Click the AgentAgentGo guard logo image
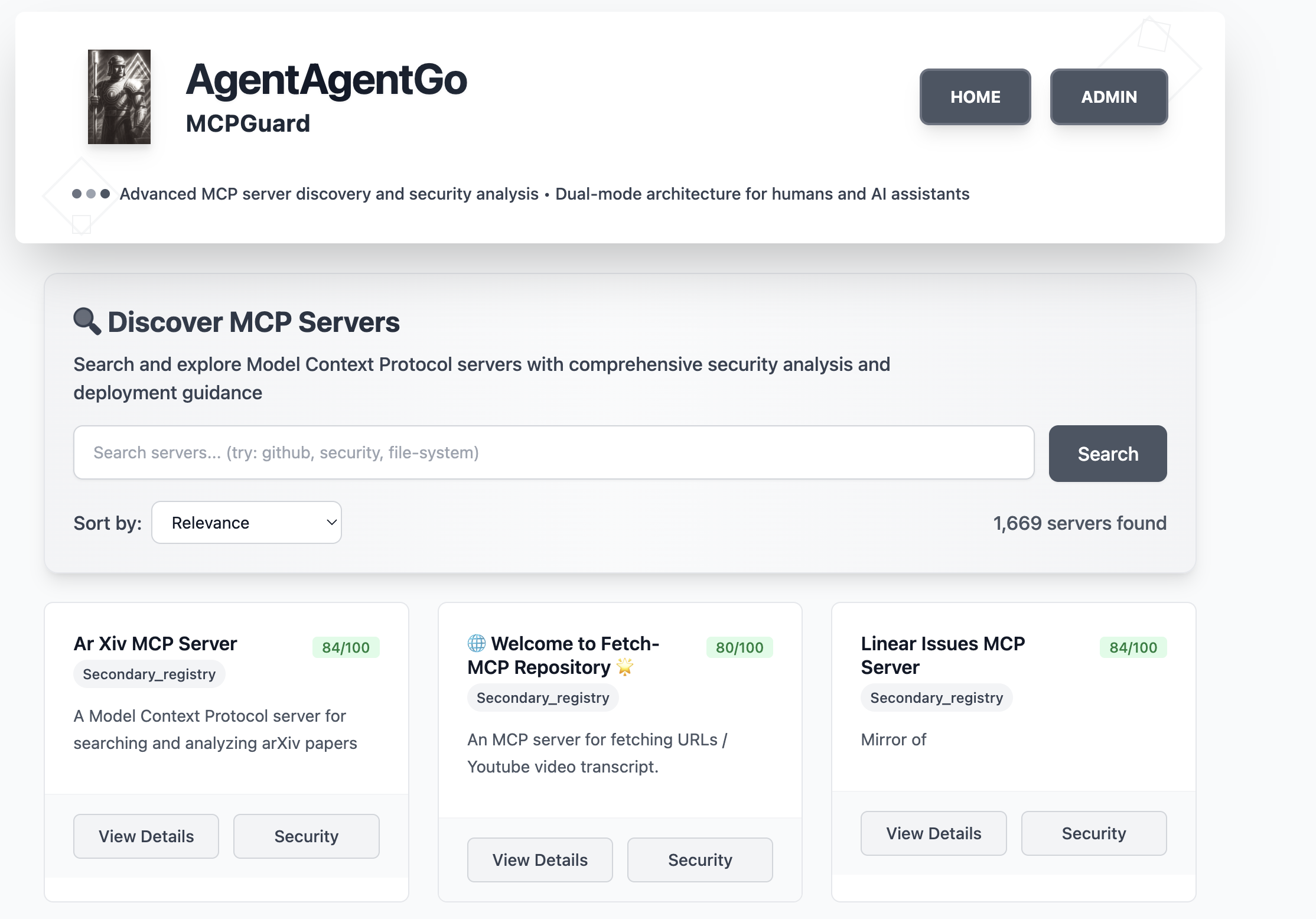The image size is (1316, 919). coord(119,97)
